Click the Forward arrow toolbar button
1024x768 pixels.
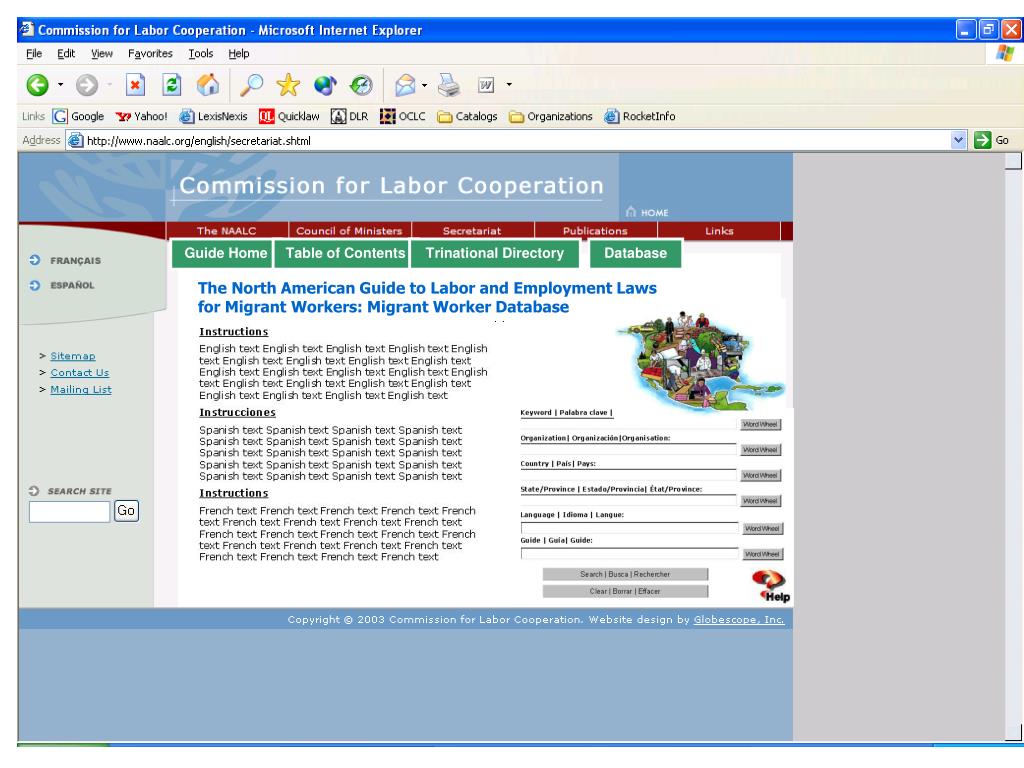click(x=87, y=85)
